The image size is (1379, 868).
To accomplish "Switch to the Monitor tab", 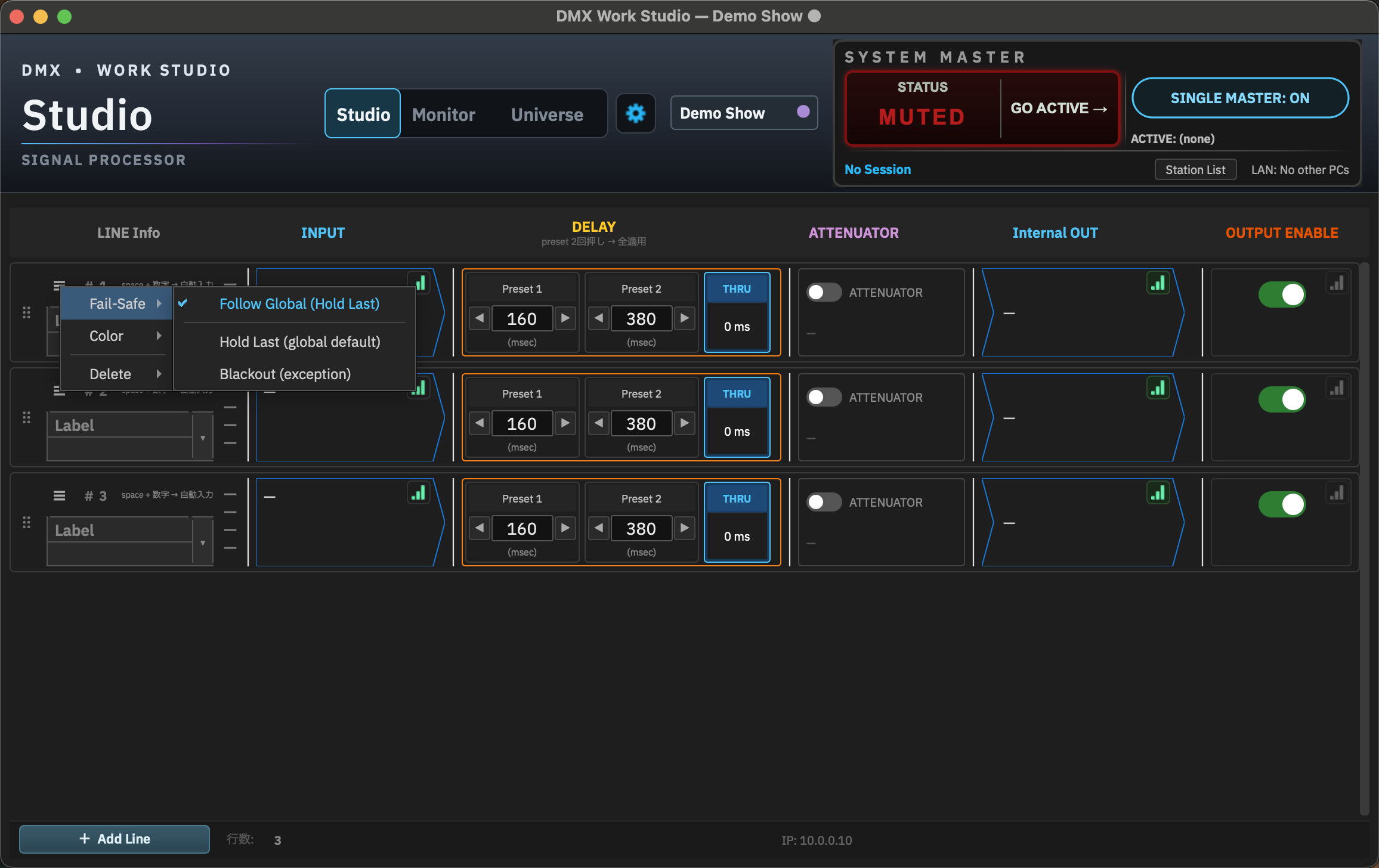I will tap(444, 114).
